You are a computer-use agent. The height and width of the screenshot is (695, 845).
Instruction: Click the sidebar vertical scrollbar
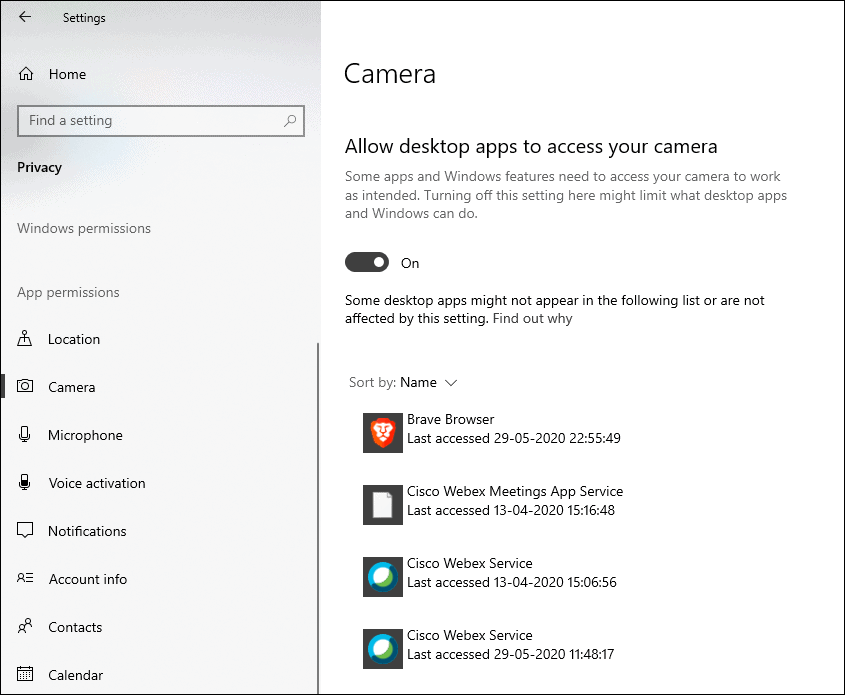click(318, 517)
